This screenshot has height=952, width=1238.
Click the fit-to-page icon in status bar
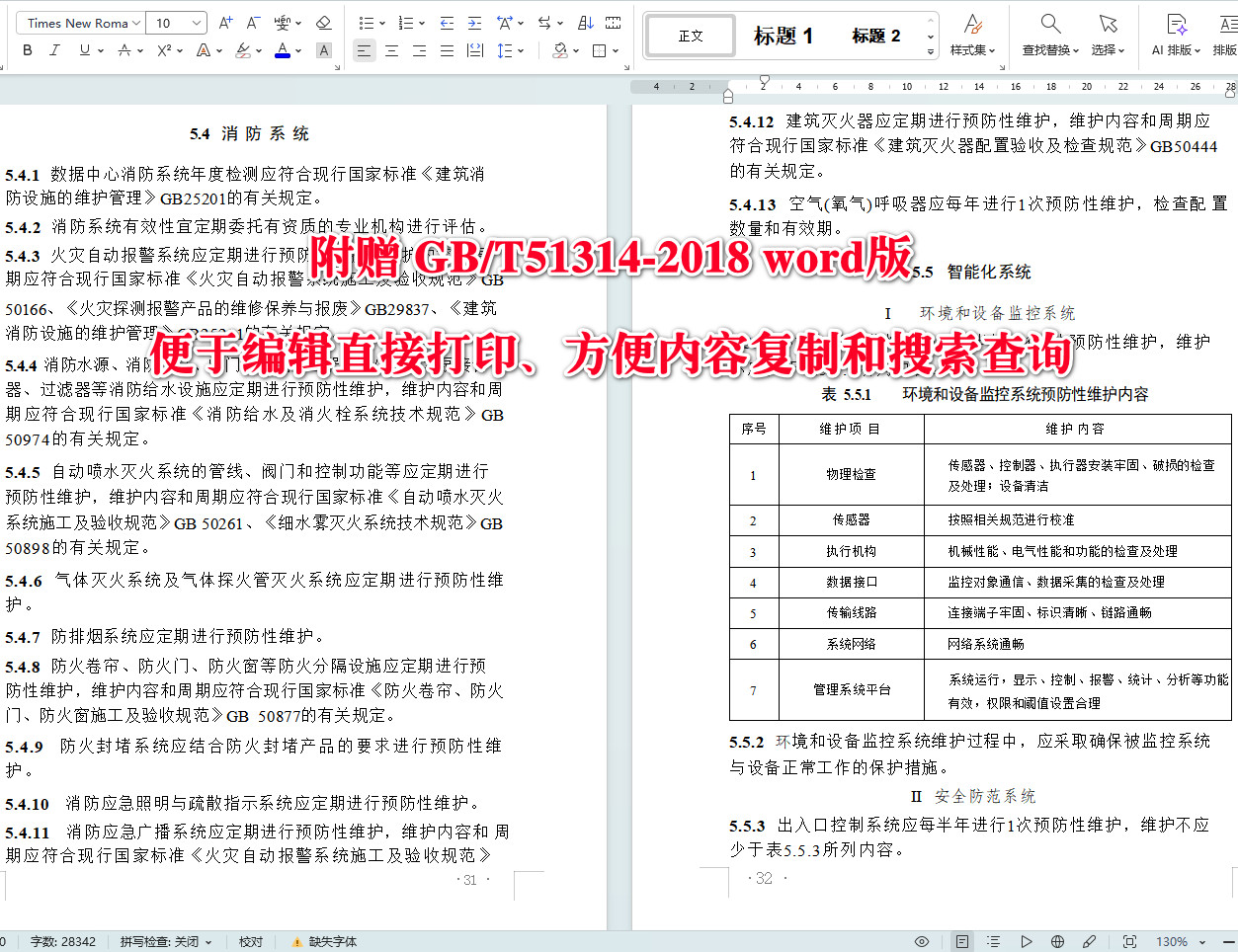[x=1129, y=941]
